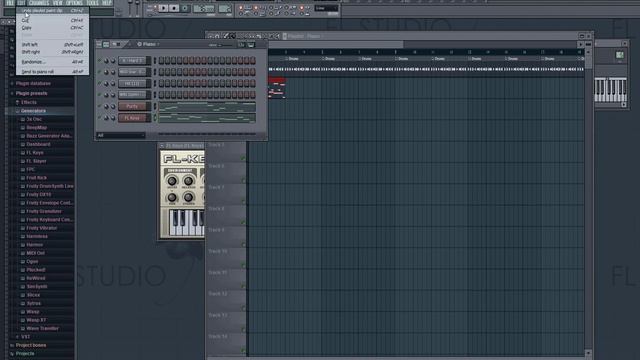Open the keyboard editor in step sequencer

point(251,44)
